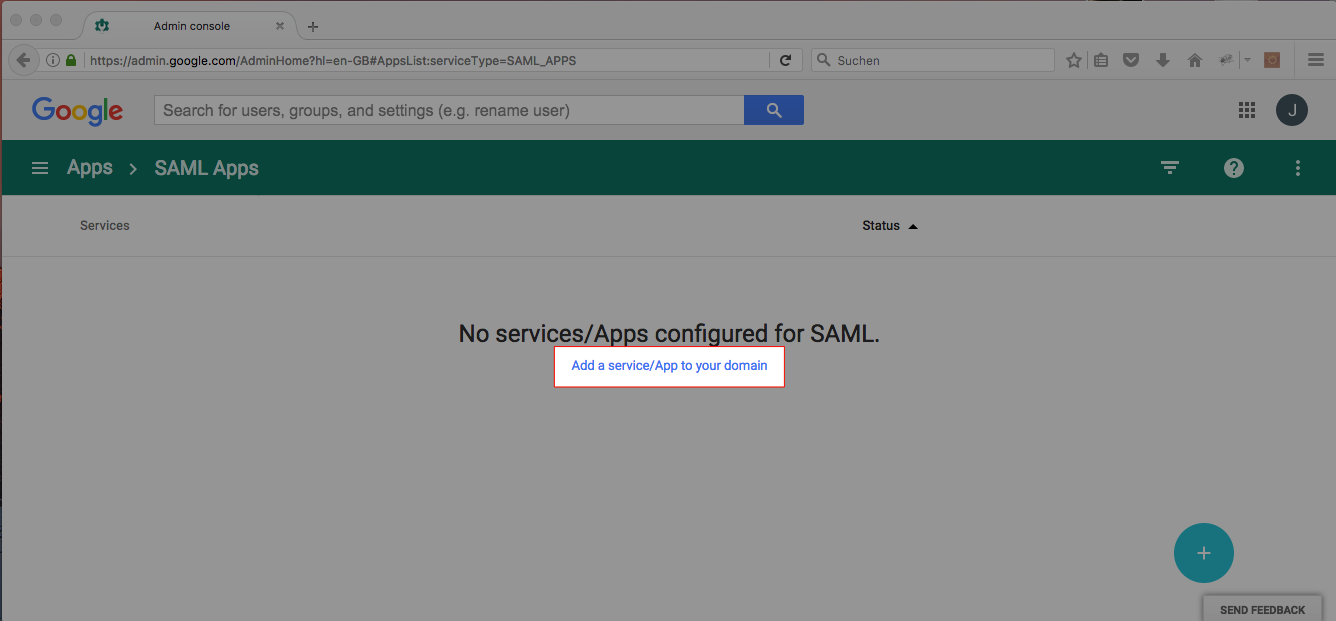Image resolution: width=1336 pixels, height=621 pixels.
Task: Open the main navigation hamburger menu
Action: pos(40,168)
